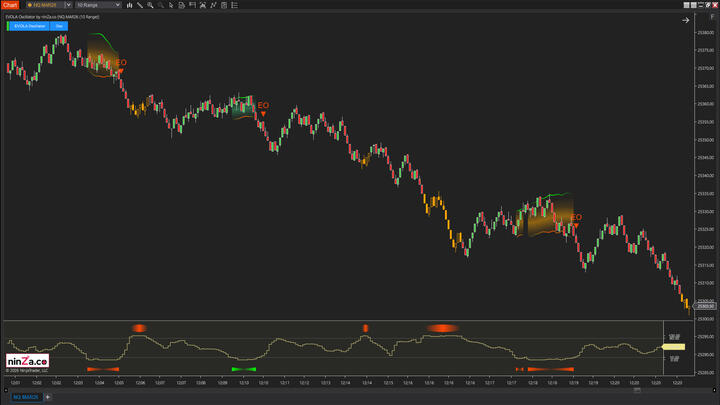This screenshot has width=720, height=405.
Task: Toggle the EVOLA Oscillator button
Action: point(29,26)
